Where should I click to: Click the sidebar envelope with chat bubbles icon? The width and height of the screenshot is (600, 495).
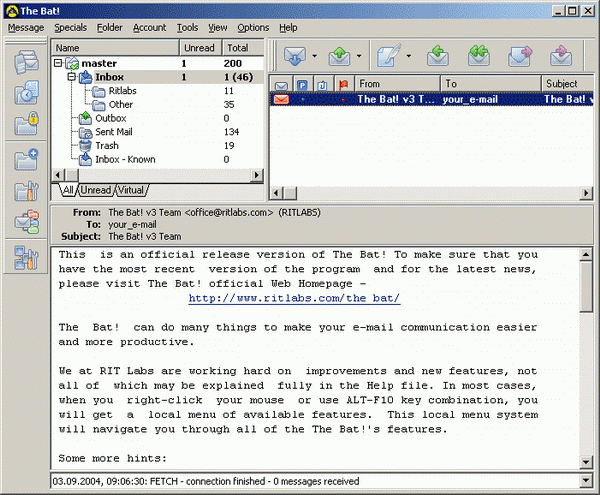tap(26, 221)
